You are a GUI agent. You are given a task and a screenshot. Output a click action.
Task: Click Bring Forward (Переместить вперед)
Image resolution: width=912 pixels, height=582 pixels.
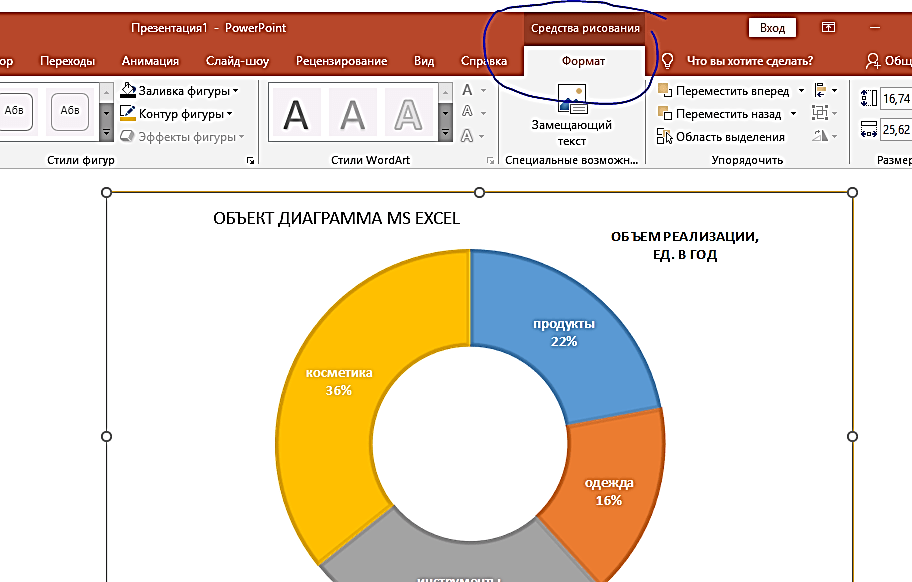tap(724, 91)
